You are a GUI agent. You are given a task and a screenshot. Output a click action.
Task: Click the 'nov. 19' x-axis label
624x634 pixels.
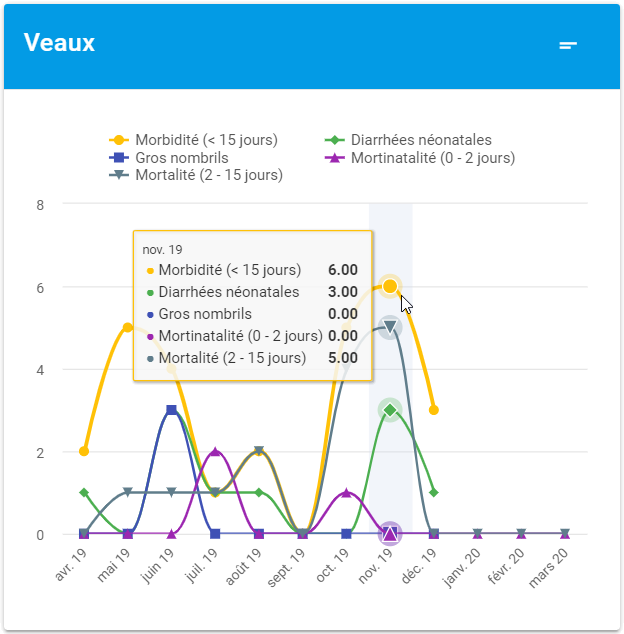click(376, 566)
